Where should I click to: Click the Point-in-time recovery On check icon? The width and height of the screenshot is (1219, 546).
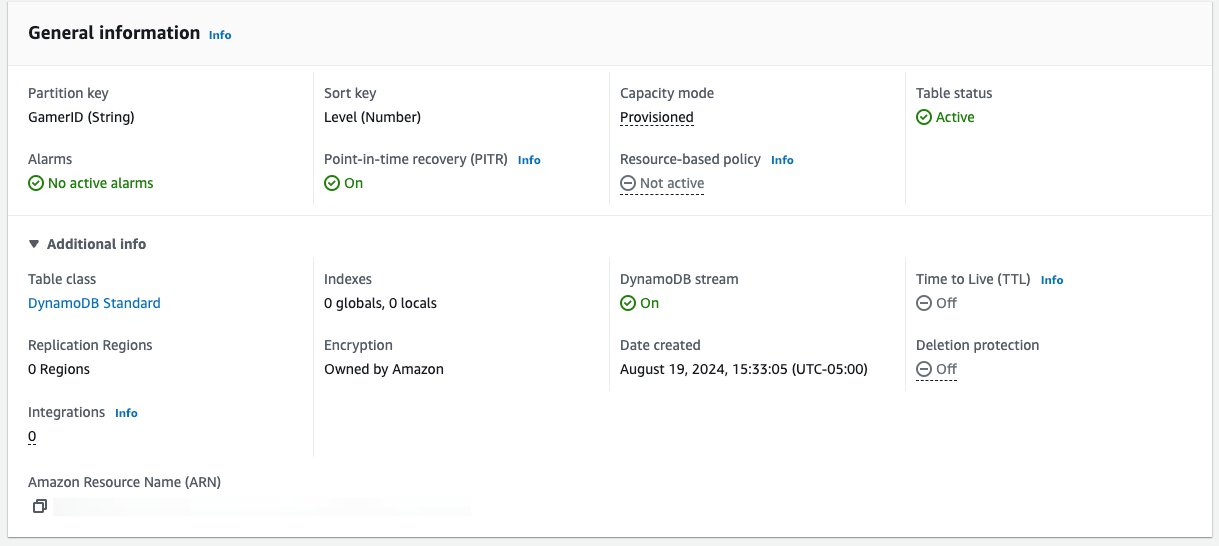tap(332, 183)
